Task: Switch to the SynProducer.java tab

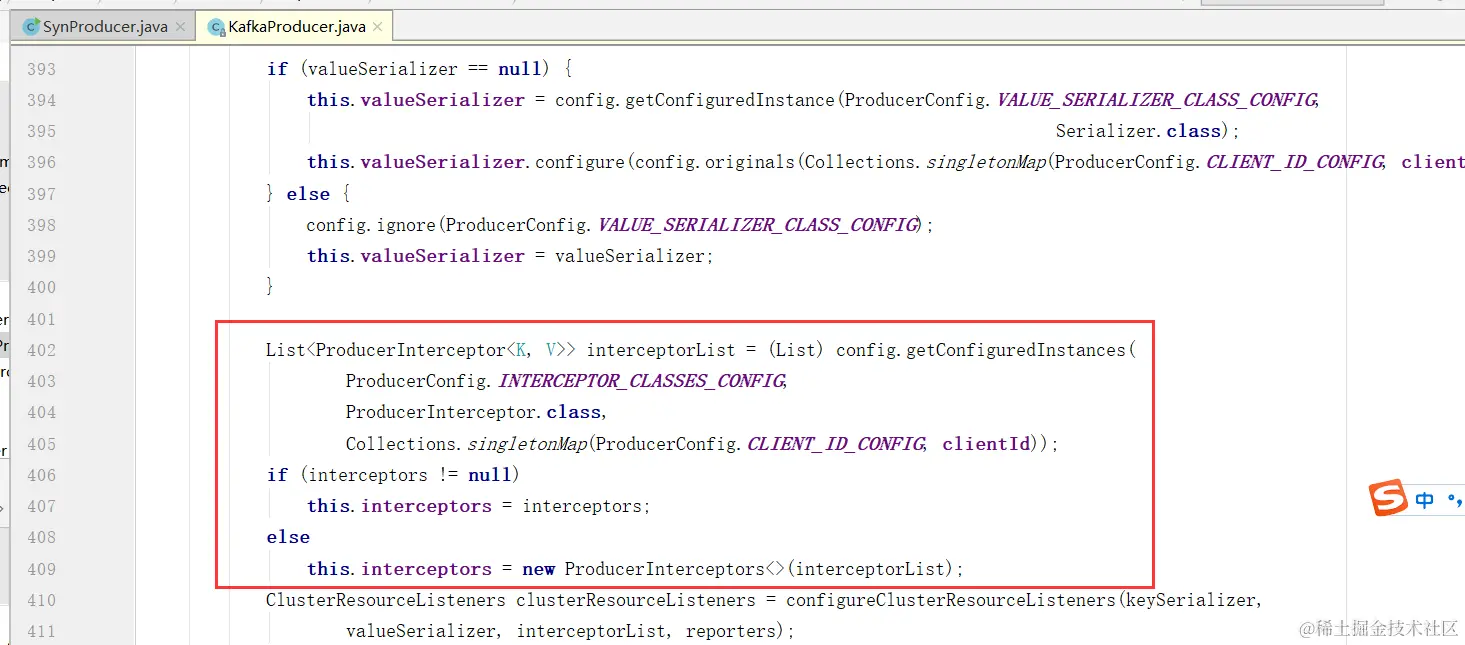Action: coord(104,26)
